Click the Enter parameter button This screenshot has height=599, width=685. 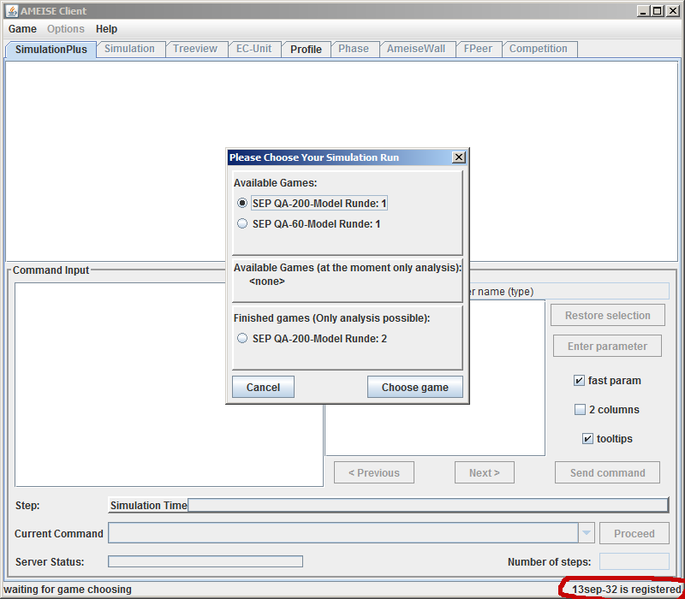click(607, 346)
